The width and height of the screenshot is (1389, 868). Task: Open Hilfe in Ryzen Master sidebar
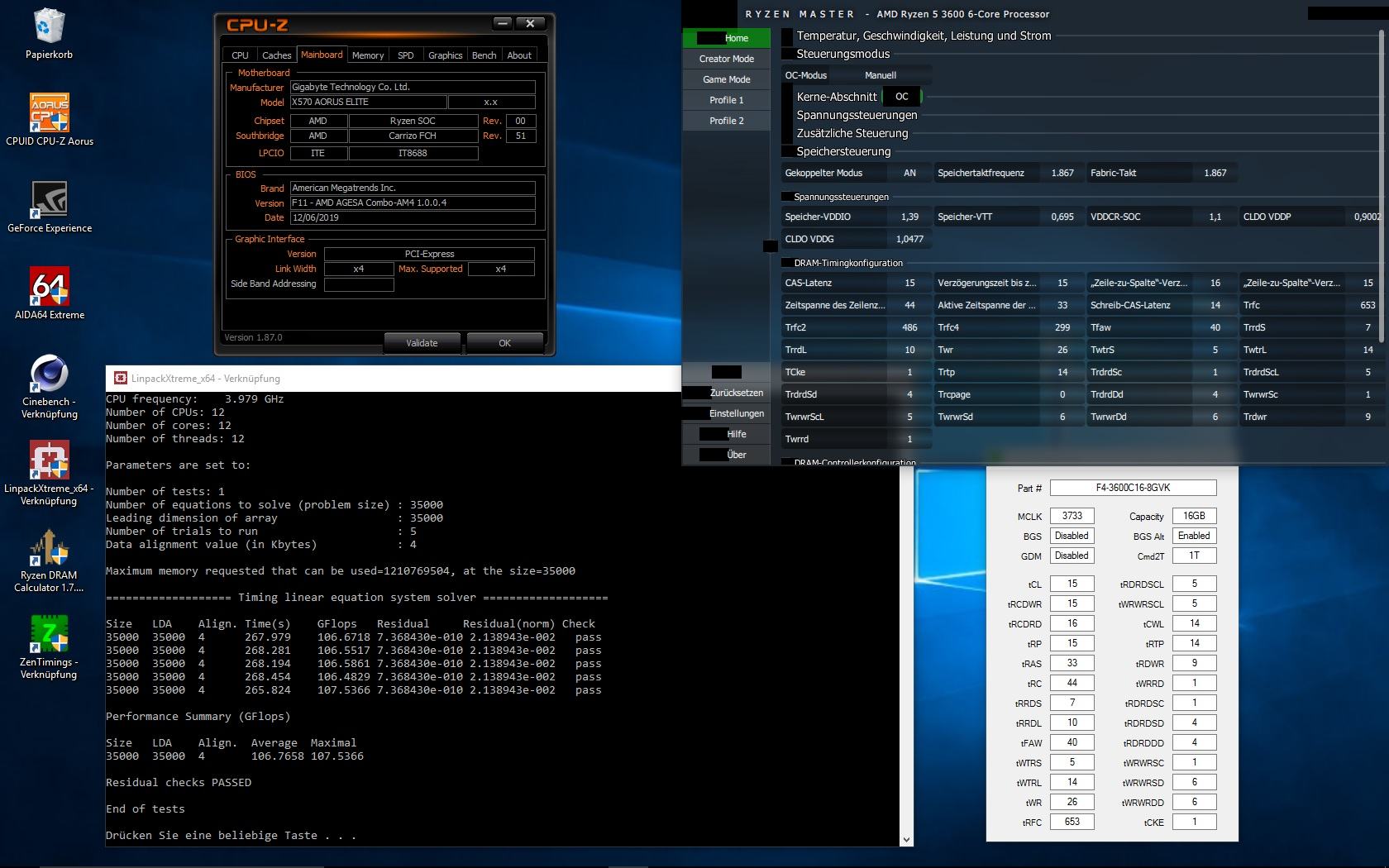(727, 434)
